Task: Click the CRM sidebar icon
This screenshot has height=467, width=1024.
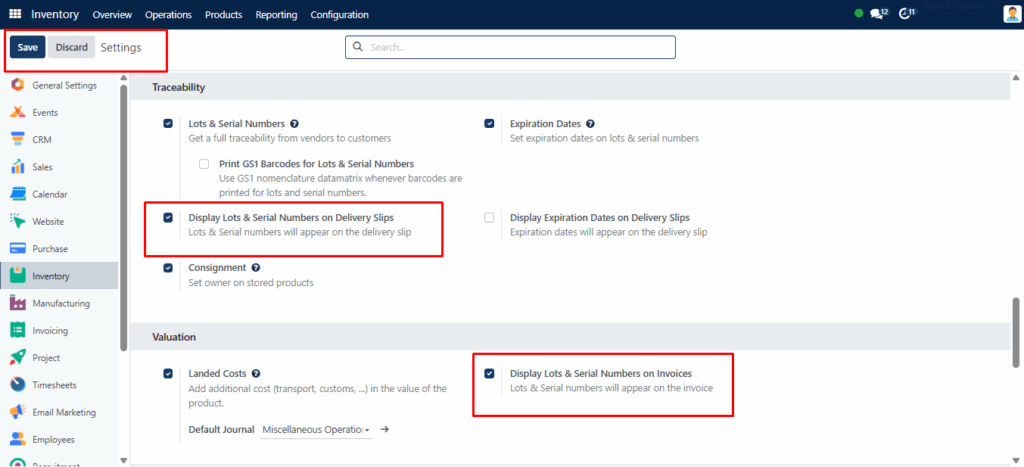Action: pyautogui.click(x=18, y=140)
